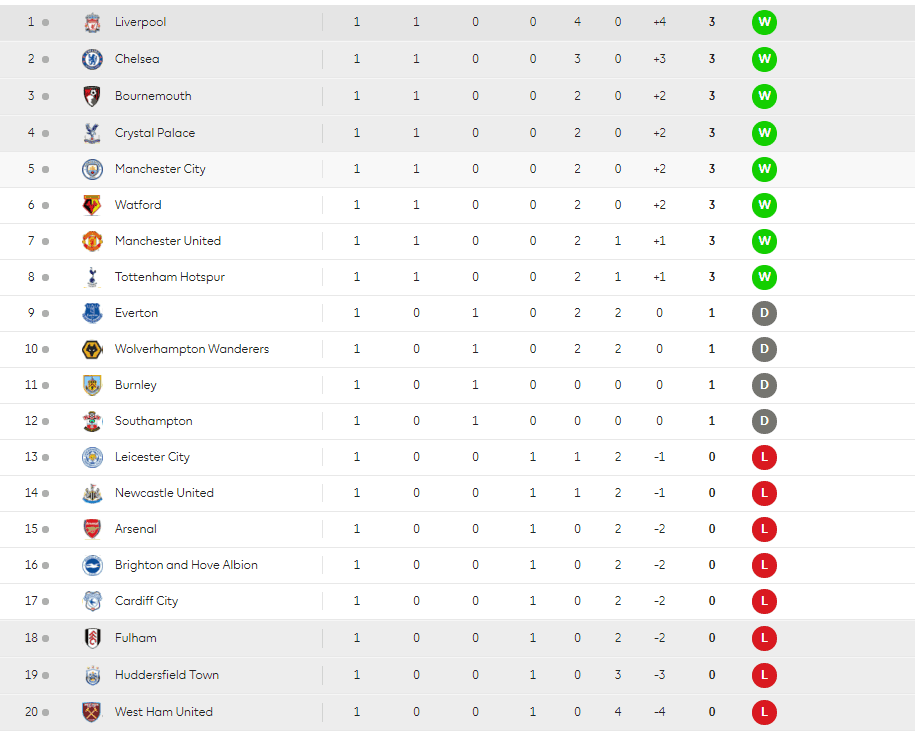Screen dimensions: 915x734
Task: Click the Watford team name
Action: (x=138, y=205)
